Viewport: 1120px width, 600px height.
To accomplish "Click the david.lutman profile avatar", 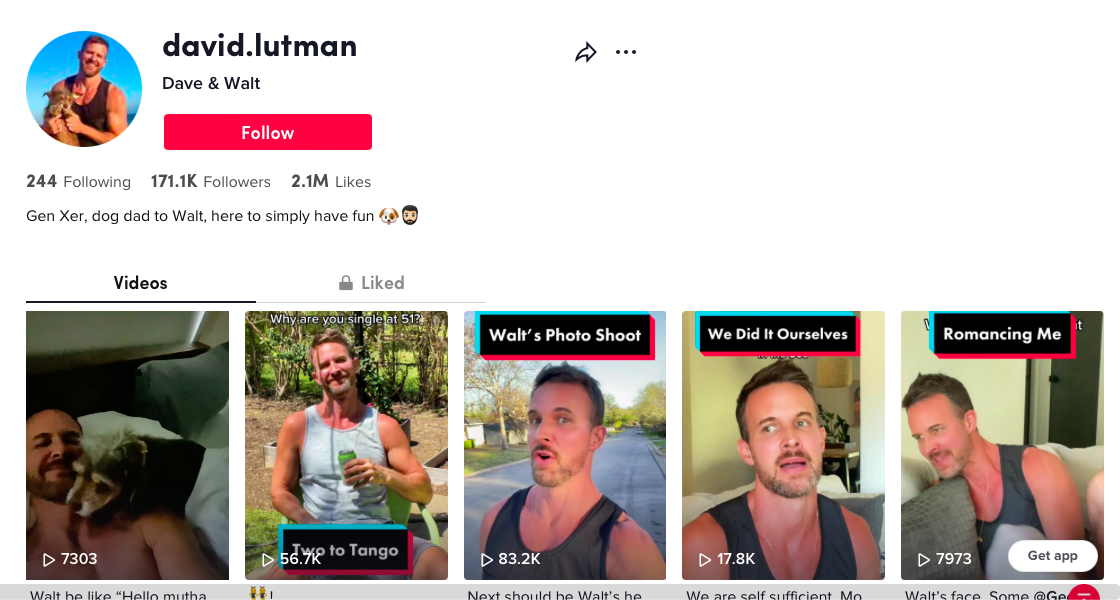I will pos(84,89).
